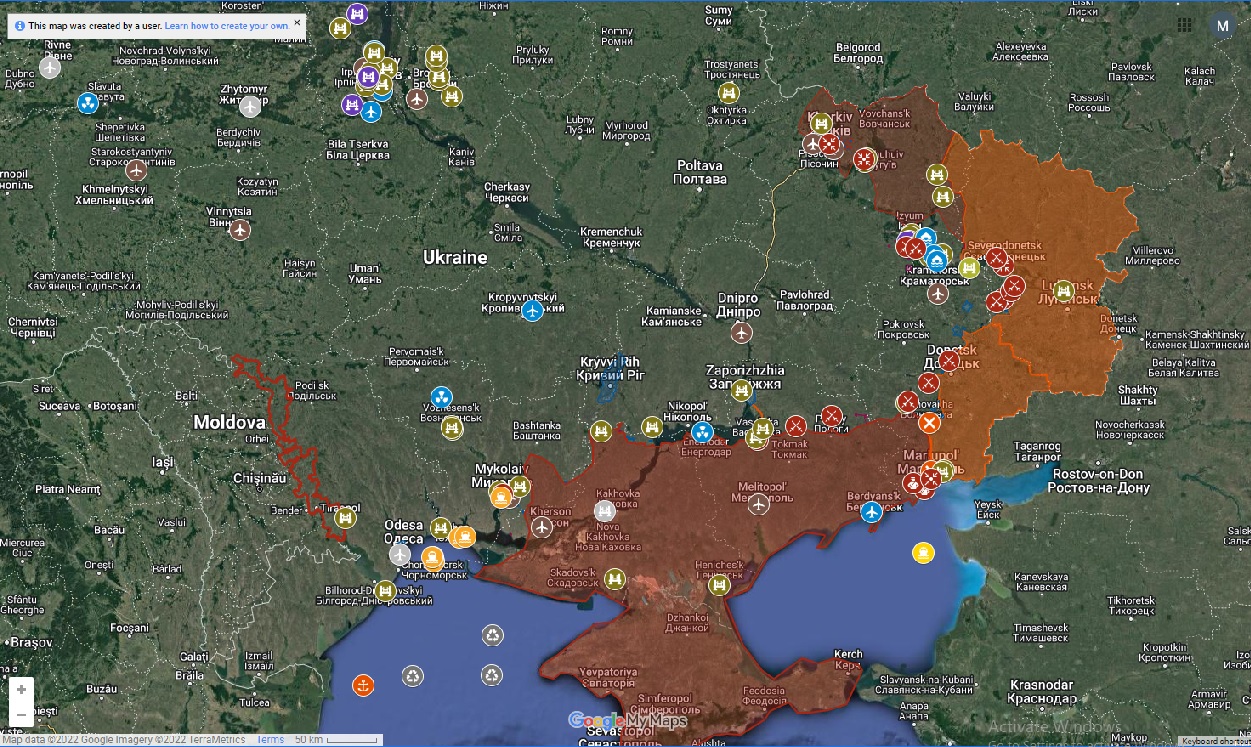Open the brown airplane marker near Vinnytsia

[x=240, y=230]
